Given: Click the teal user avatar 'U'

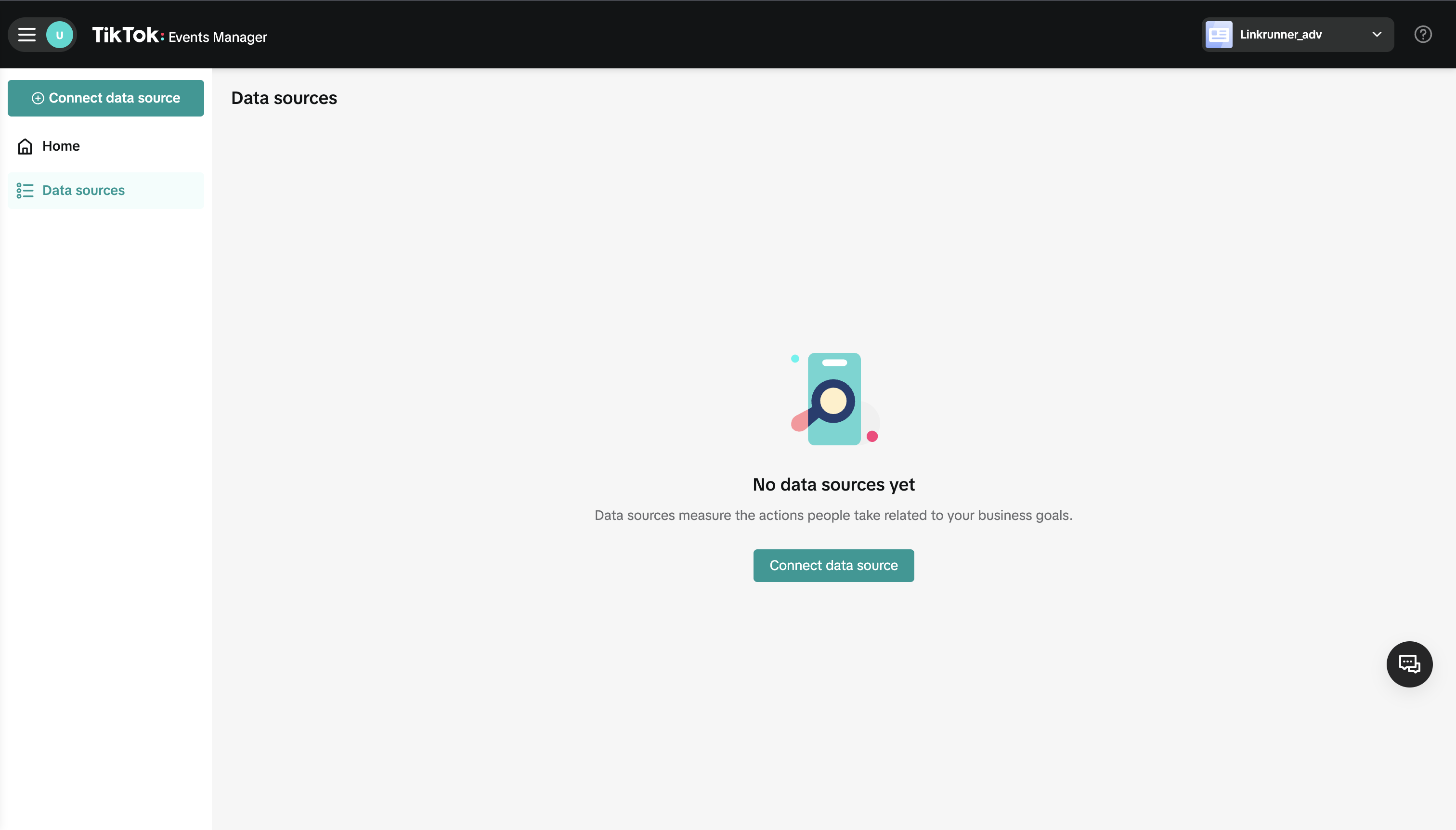Looking at the screenshot, I should pyautogui.click(x=59, y=35).
